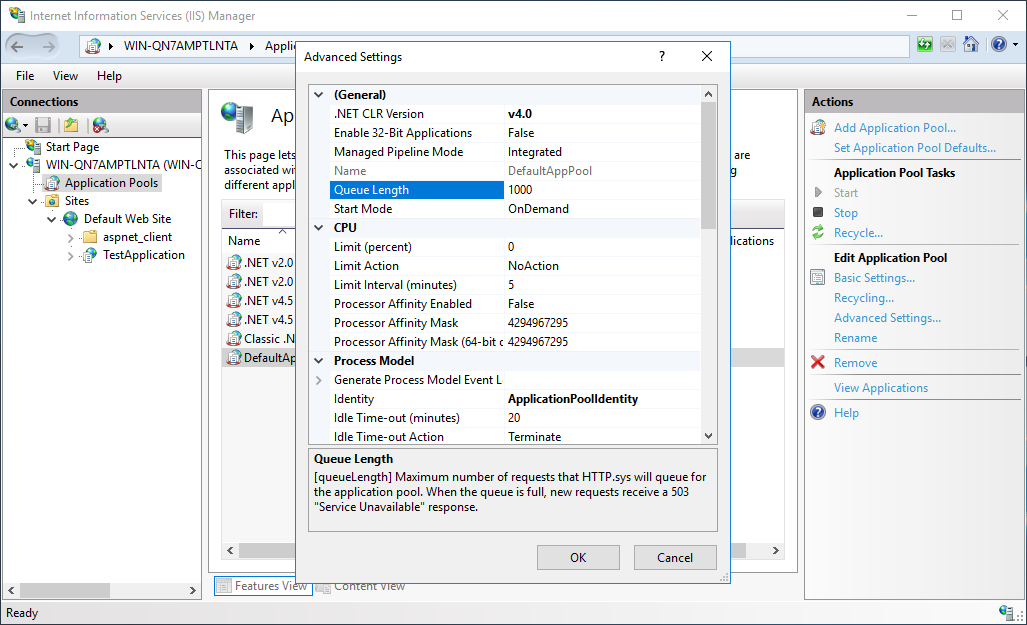Expand the TestApplication tree node
Screen dimensions: 1027x625
(69, 254)
